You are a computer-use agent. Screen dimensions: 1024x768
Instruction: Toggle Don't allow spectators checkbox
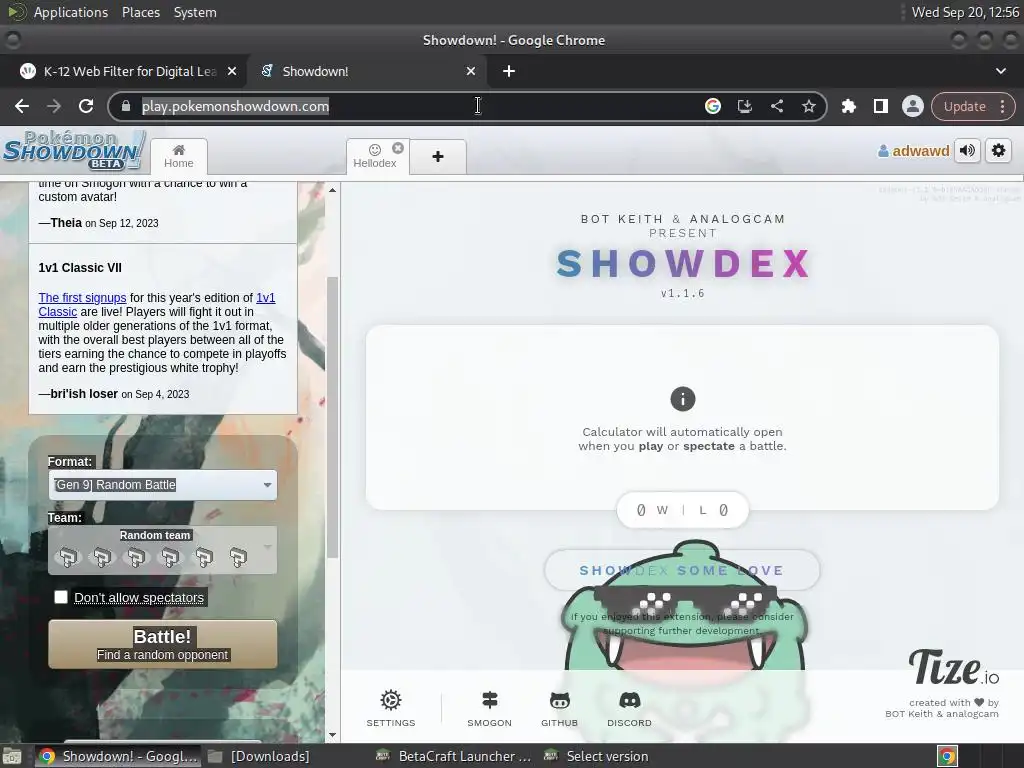[61, 597]
